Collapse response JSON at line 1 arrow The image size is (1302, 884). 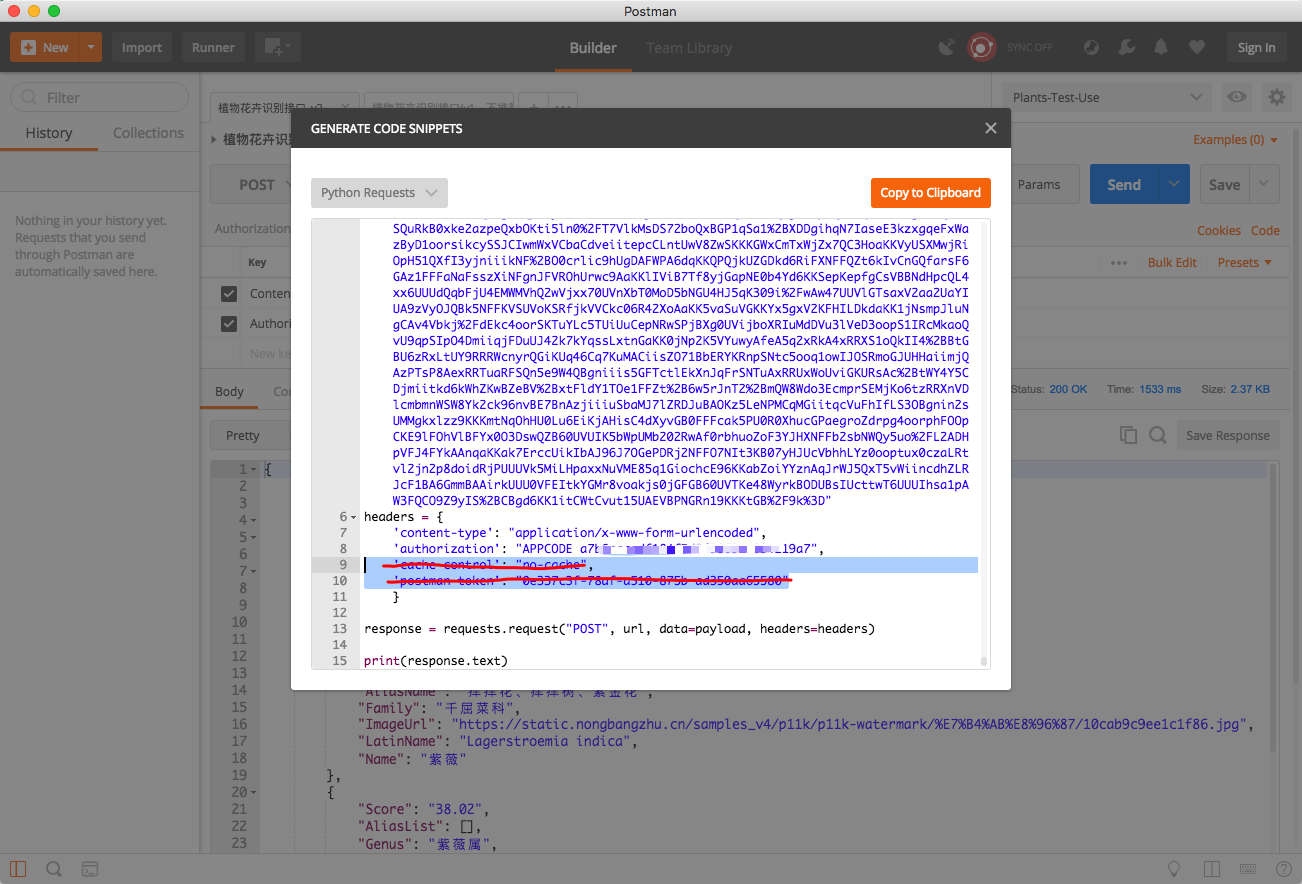pos(253,469)
